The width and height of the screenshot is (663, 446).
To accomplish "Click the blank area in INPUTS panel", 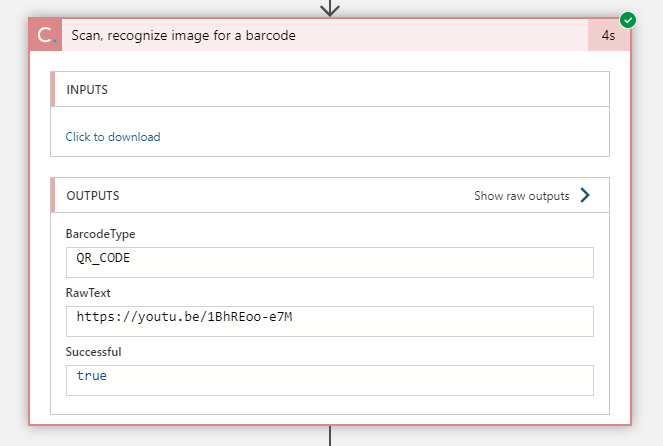I will click(x=400, y=137).
